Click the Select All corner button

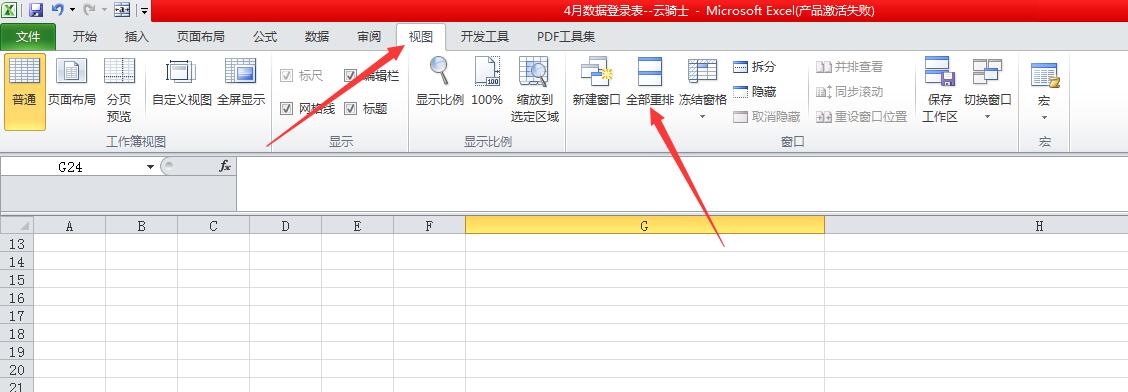[x=17, y=225]
